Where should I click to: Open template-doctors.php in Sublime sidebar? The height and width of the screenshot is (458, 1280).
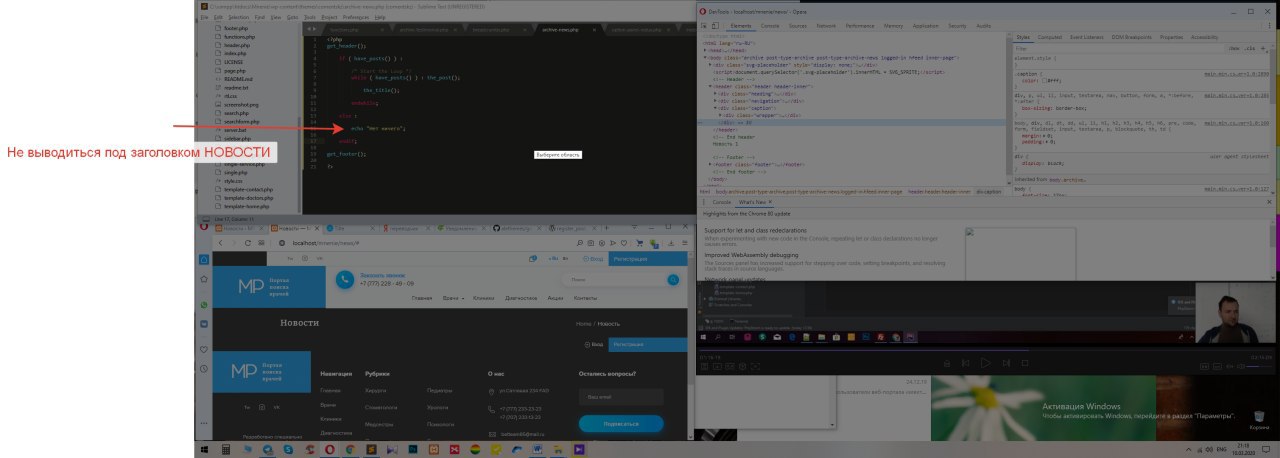(248, 198)
